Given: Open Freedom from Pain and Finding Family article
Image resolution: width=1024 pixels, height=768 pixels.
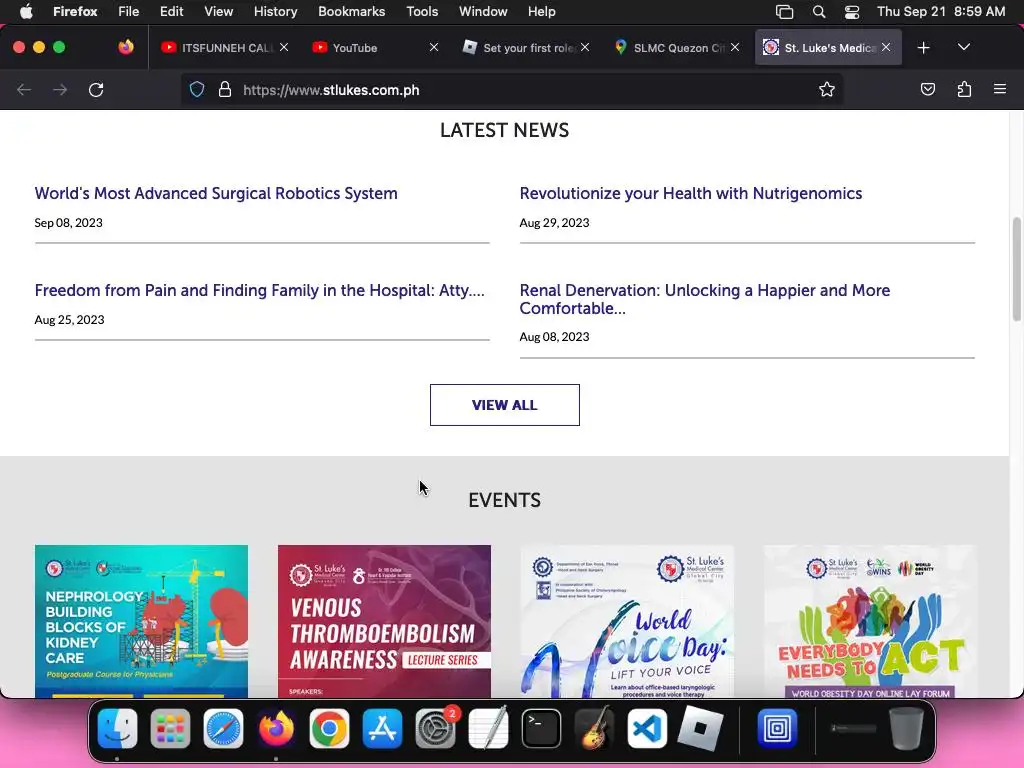Looking at the screenshot, I should (x=259, y=290).
